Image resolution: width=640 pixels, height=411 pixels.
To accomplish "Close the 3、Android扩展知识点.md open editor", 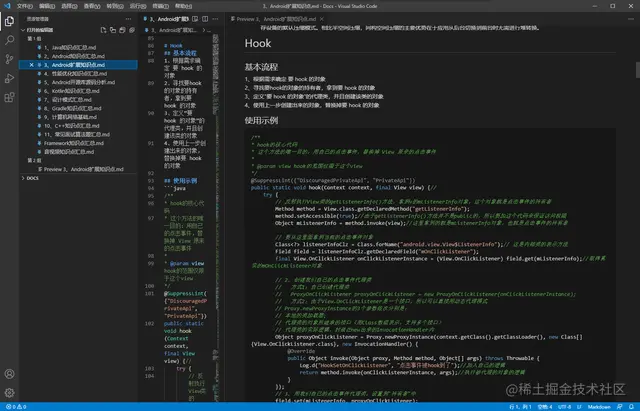I will [31, 64].
